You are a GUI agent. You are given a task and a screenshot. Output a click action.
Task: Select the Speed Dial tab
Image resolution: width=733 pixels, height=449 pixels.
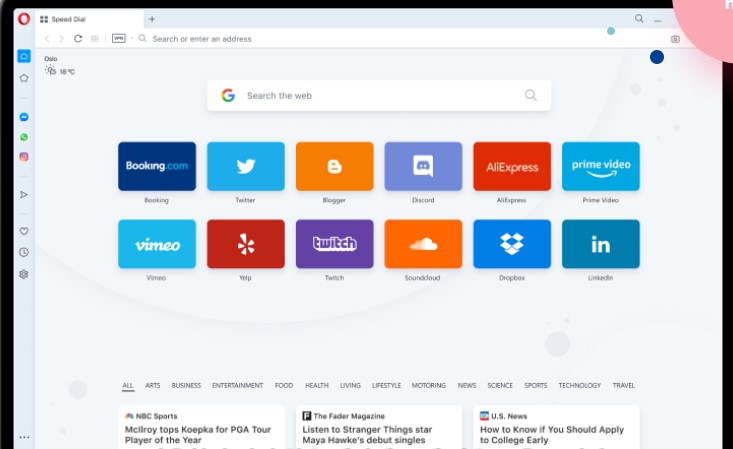[88, 19]
